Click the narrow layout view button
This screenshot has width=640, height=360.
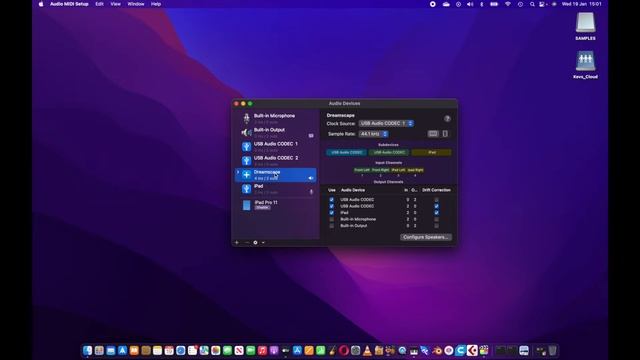click(445, 134)
